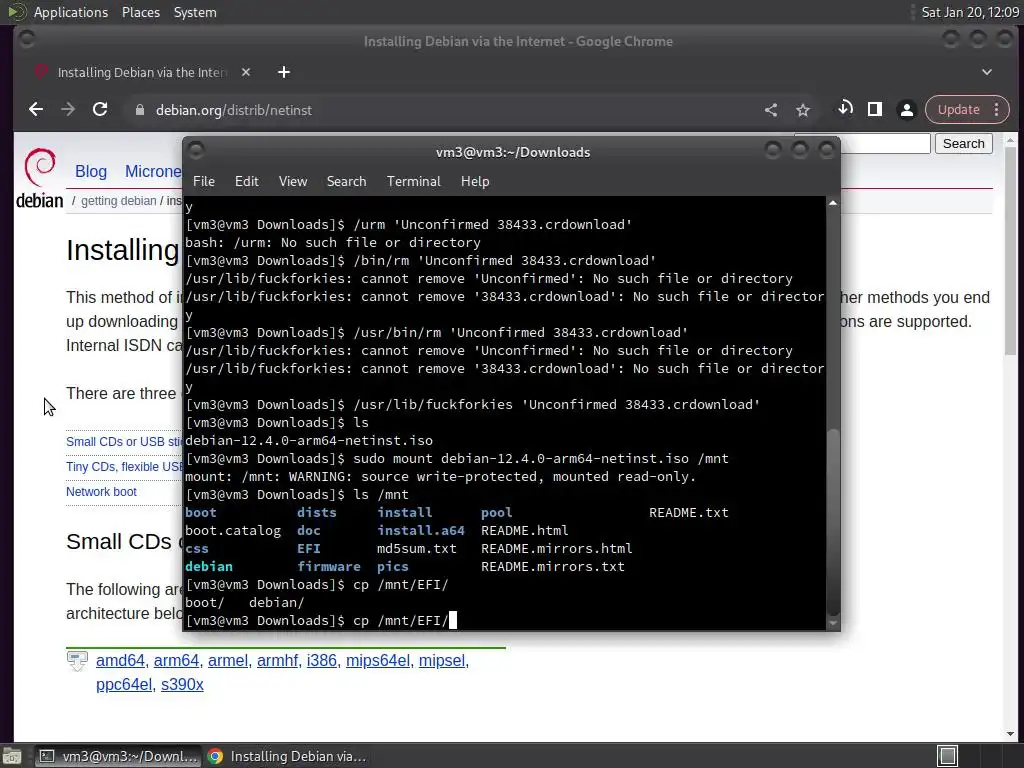
Task: Click terminal scrollbar down arrow
Action: [833, 623]
